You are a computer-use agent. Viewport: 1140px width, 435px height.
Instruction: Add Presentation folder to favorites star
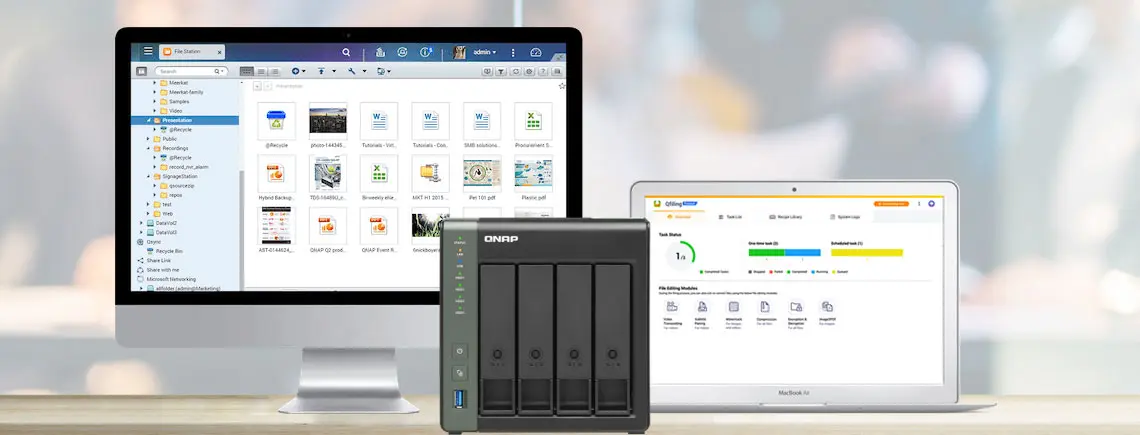[x=561, y=86]
